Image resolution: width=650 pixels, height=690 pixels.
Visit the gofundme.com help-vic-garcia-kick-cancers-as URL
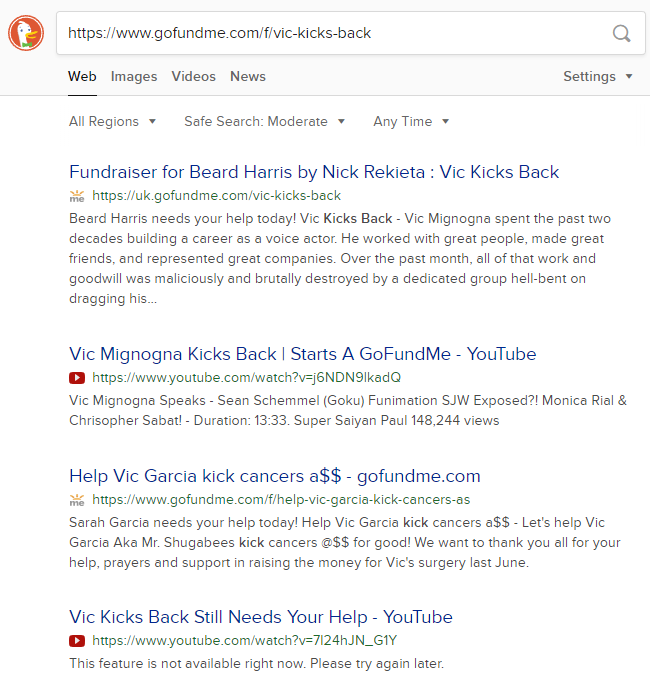pos(281,500)
